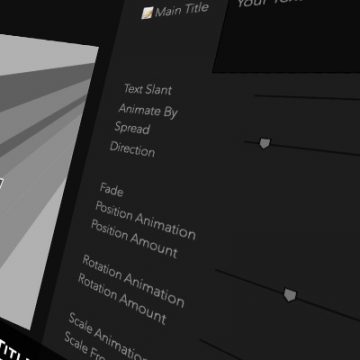Click the Animate By property label
Viewport: 360px width, 360px height.
point(148,111)
